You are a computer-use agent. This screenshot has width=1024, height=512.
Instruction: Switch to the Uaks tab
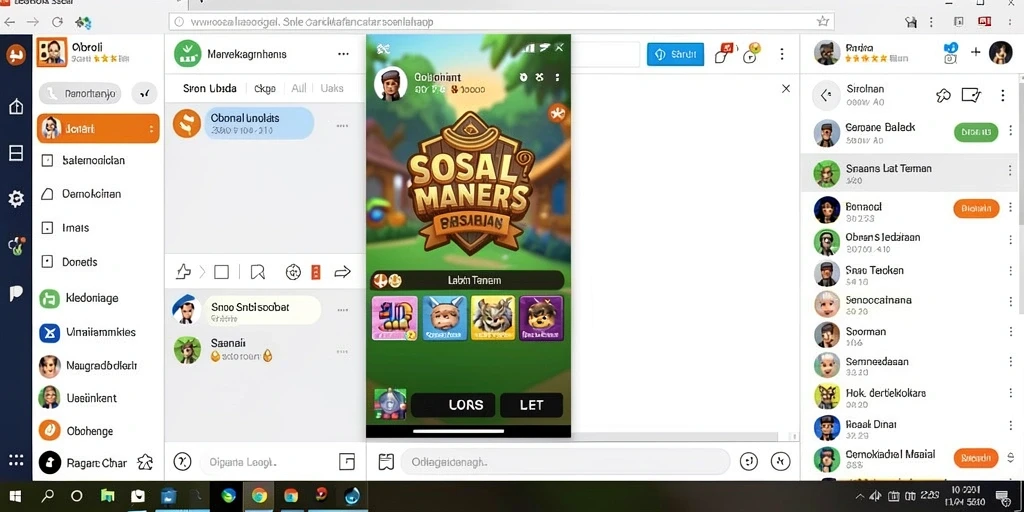point(332,88)
